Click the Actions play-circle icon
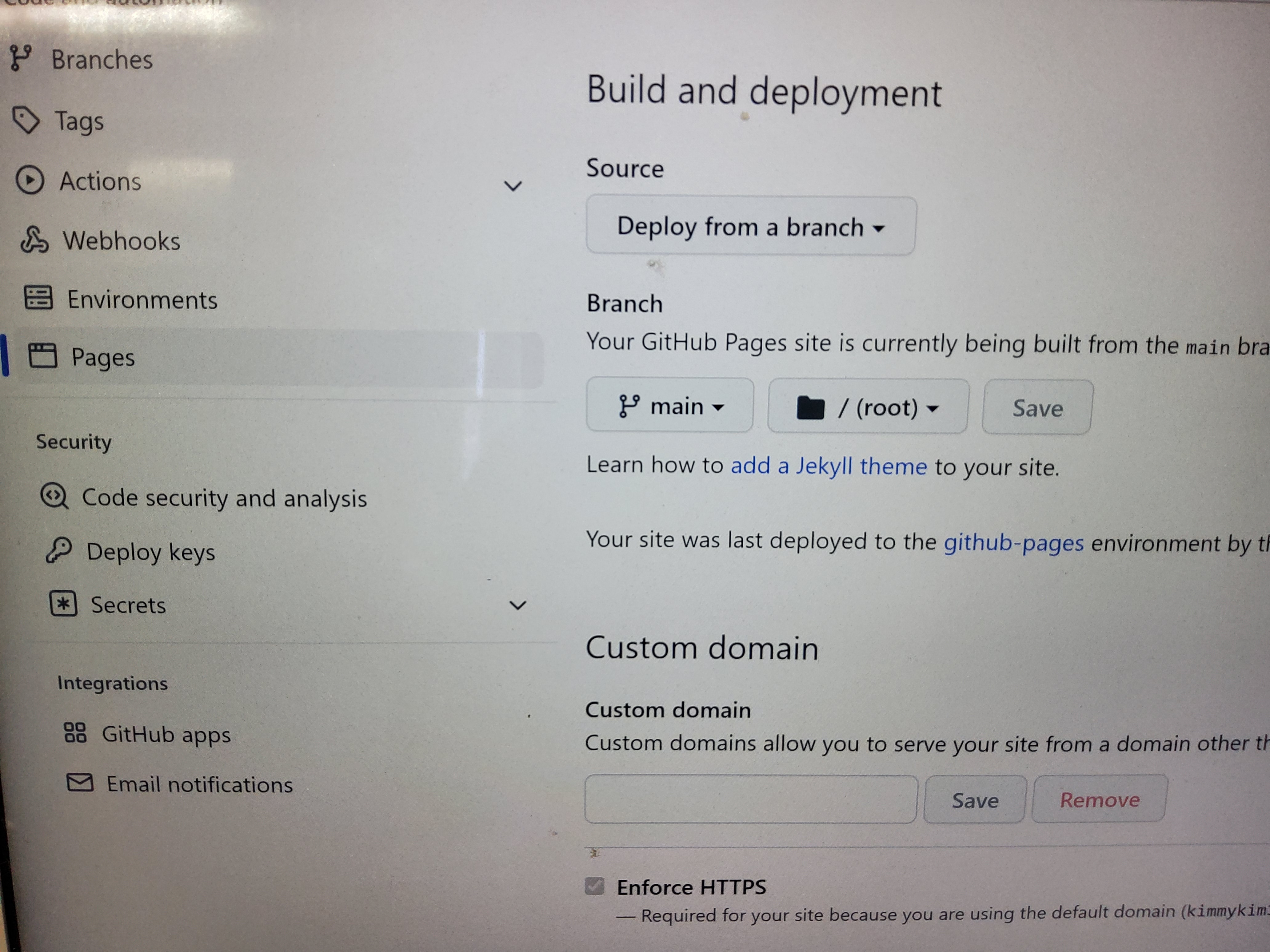This screenshot has height=952, width=1270. point(29,180)
